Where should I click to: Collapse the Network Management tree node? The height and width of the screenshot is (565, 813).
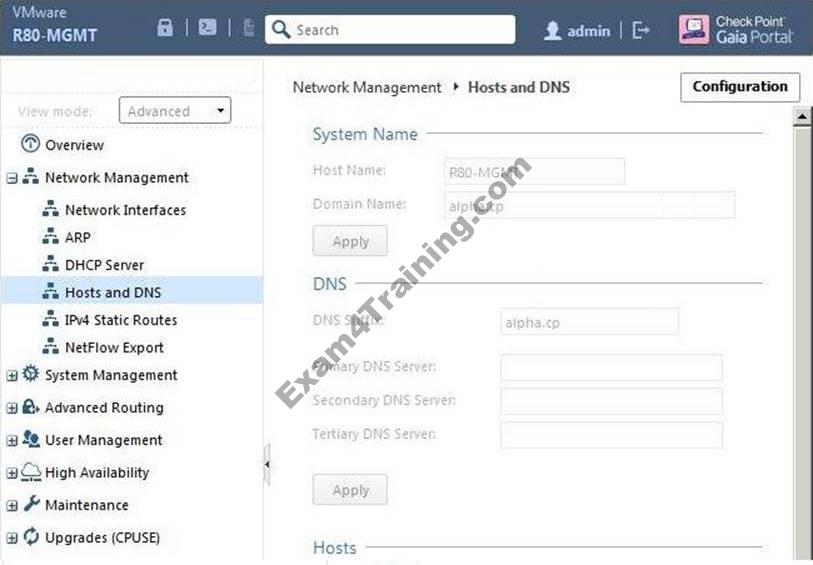point(12,178)
